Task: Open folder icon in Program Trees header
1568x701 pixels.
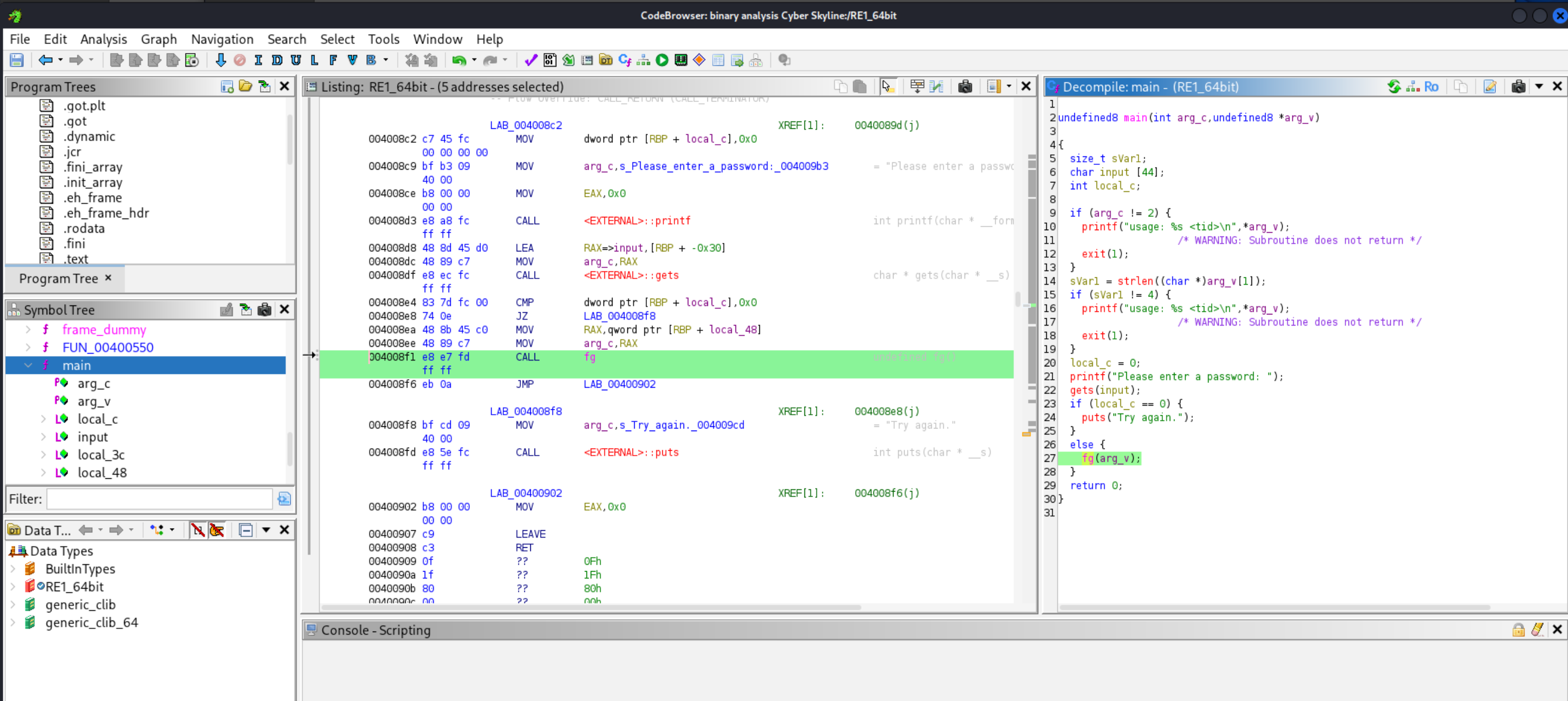Action: [x=246, y=86]
